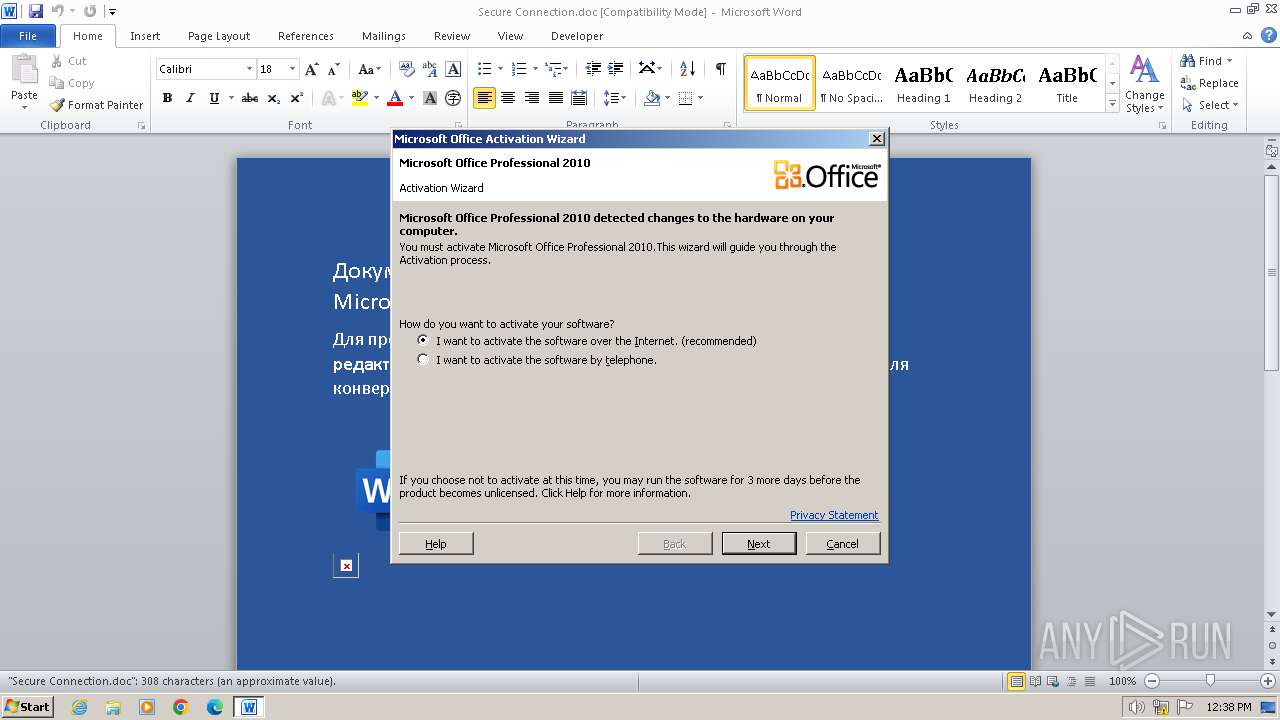Center the text alignment
Screen dimensions: 1280x720
(x=508, y=98)
